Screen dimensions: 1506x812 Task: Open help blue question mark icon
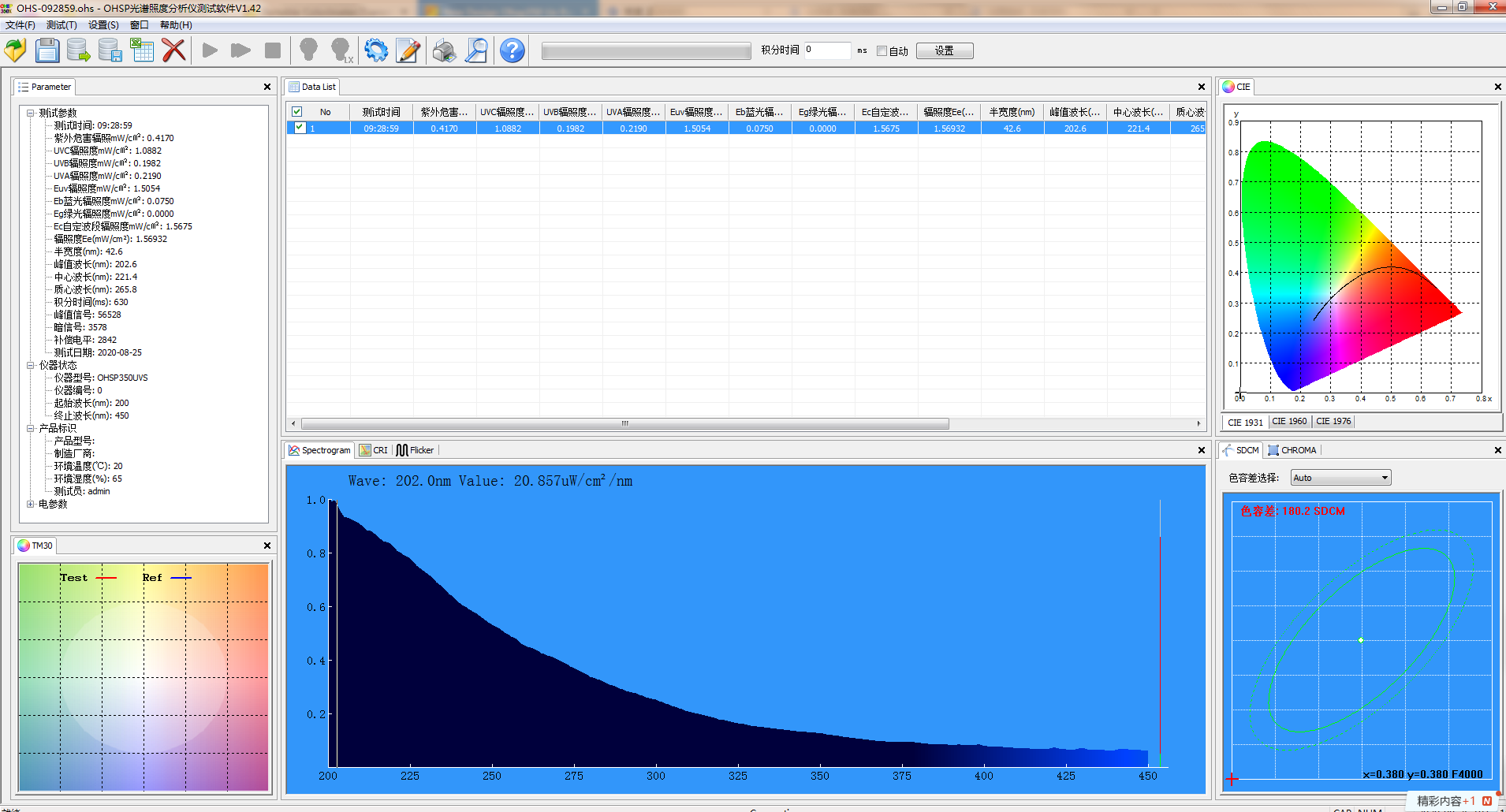513,50
